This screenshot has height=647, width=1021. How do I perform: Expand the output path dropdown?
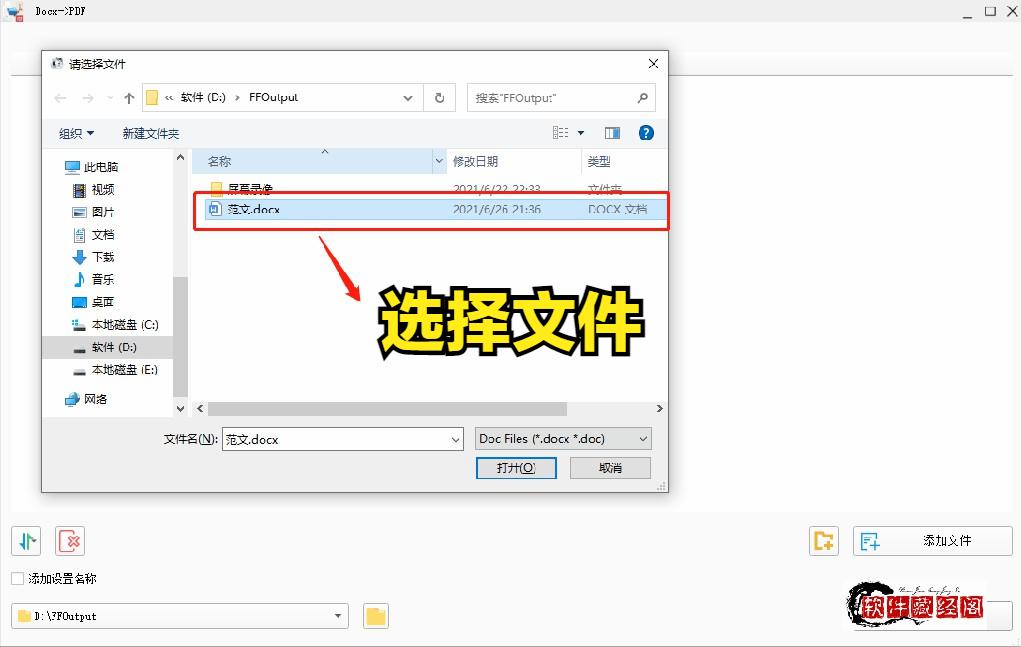[339, 616]
